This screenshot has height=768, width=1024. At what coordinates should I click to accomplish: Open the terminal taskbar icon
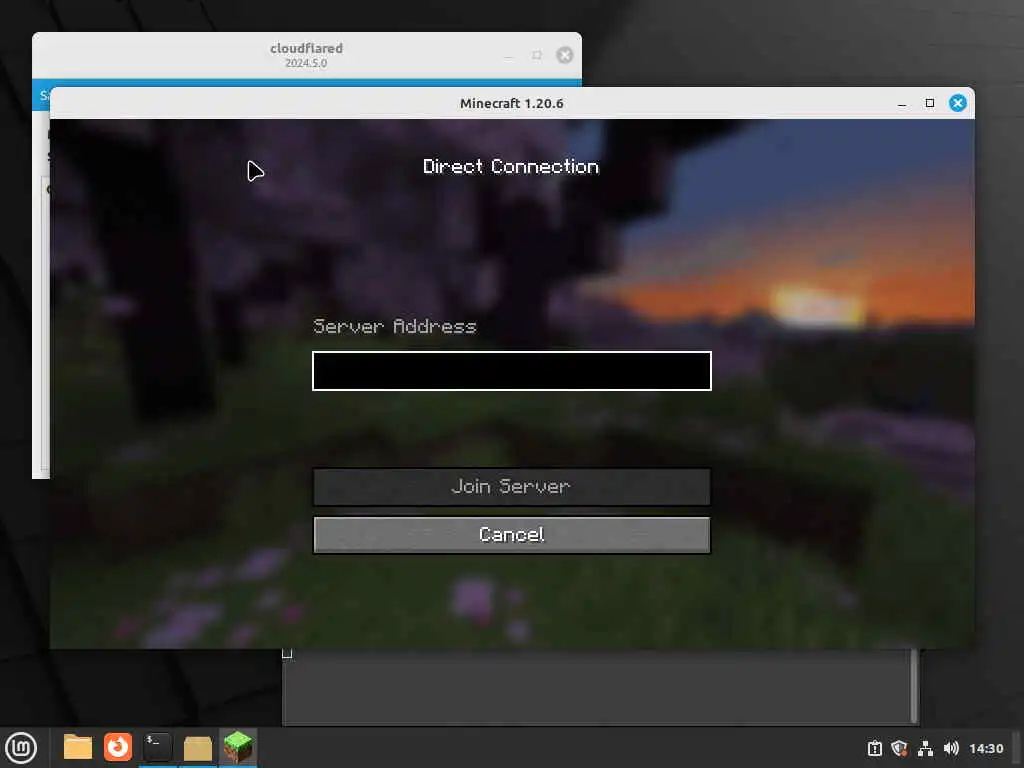pyautogui.click(x=157, y=747)
